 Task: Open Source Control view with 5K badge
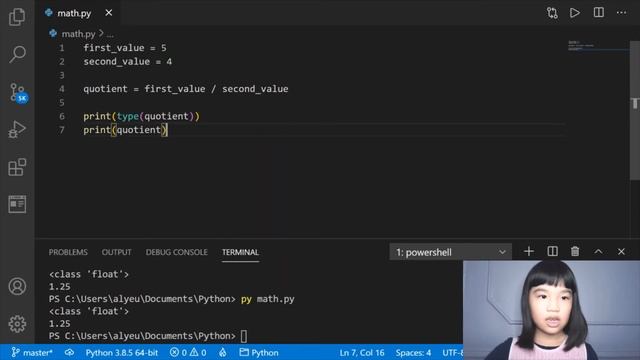(18, 92)
